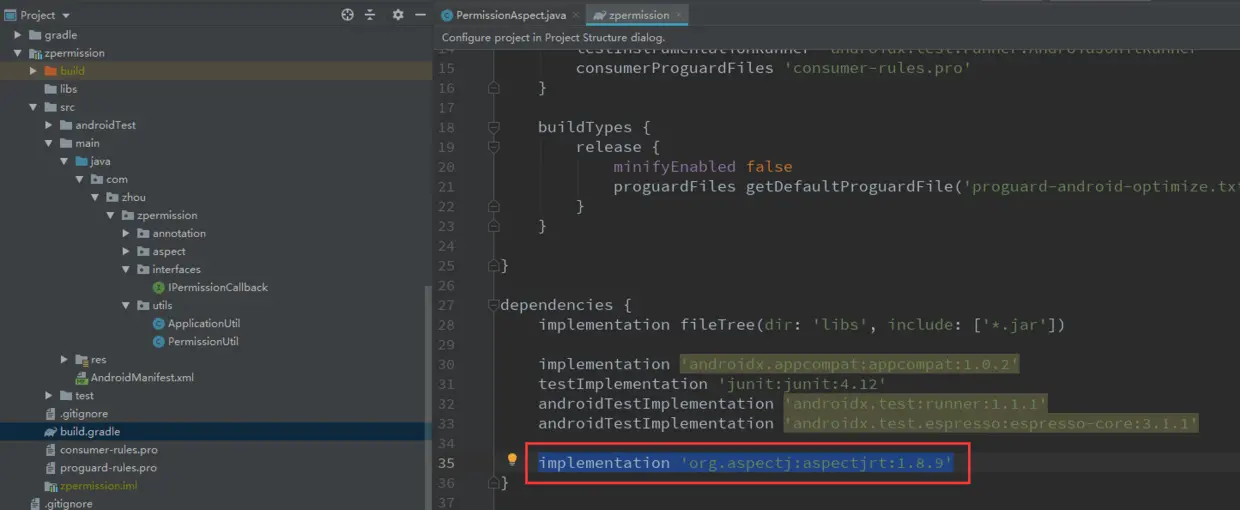
Task: Collapse the java folder arrow
Action: click(x=64, y=161)
